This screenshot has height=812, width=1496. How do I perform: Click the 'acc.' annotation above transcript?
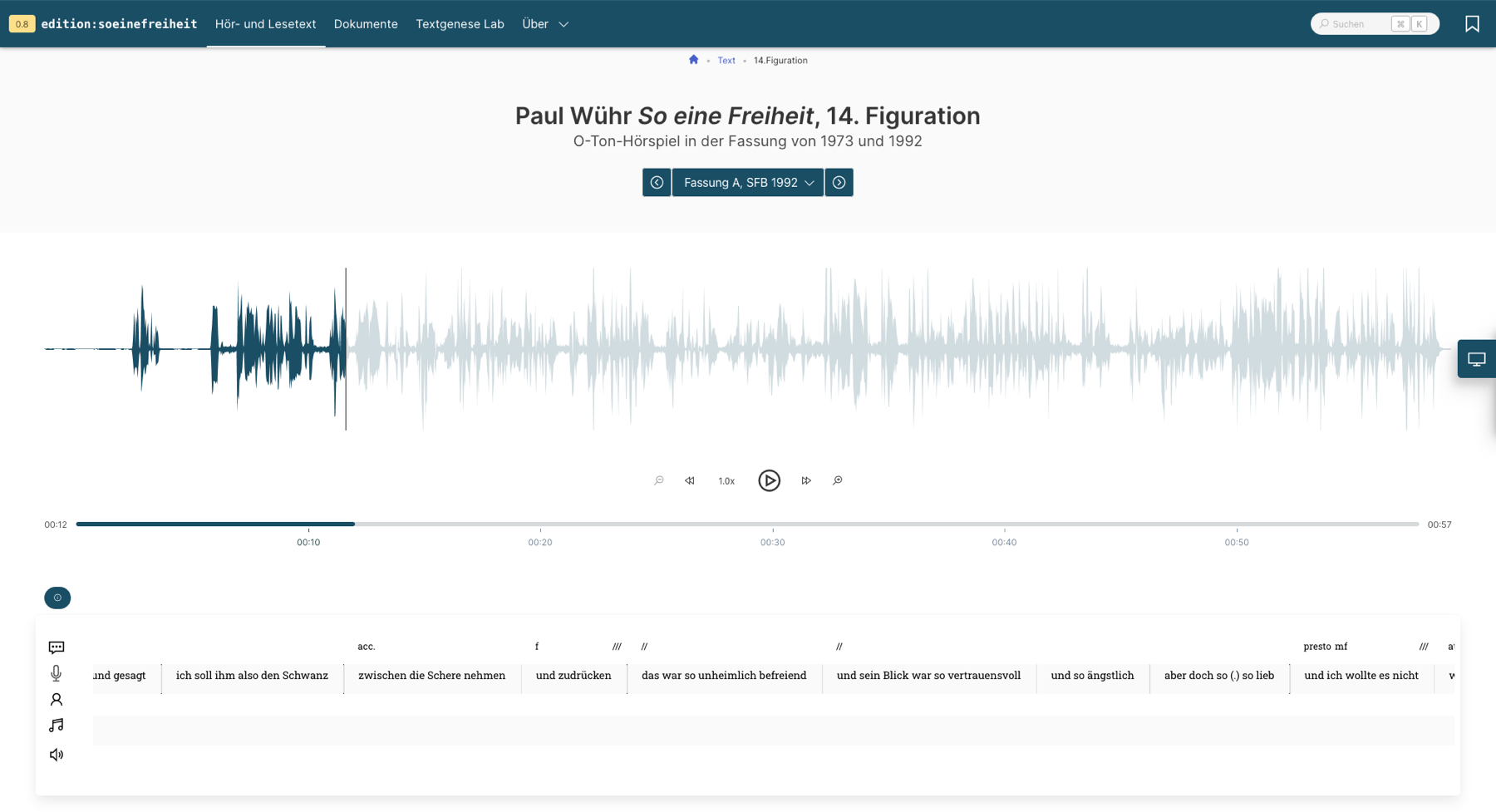pos(367,647)
